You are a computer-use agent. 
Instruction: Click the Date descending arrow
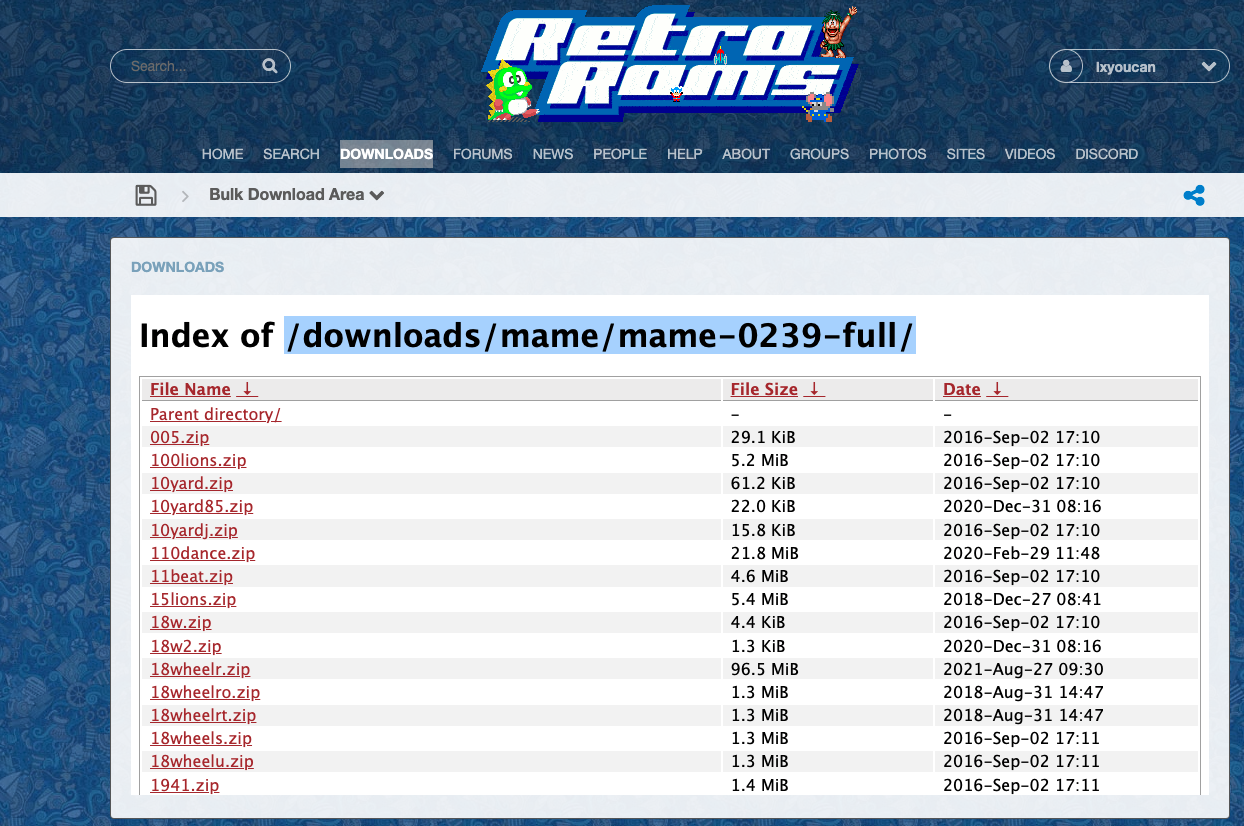click(997, 389)
